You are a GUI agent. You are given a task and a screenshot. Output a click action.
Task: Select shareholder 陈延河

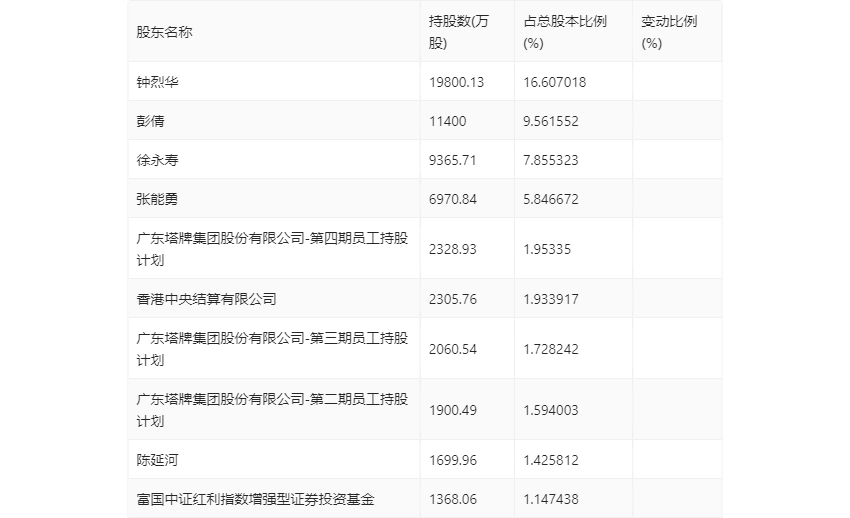157,460
